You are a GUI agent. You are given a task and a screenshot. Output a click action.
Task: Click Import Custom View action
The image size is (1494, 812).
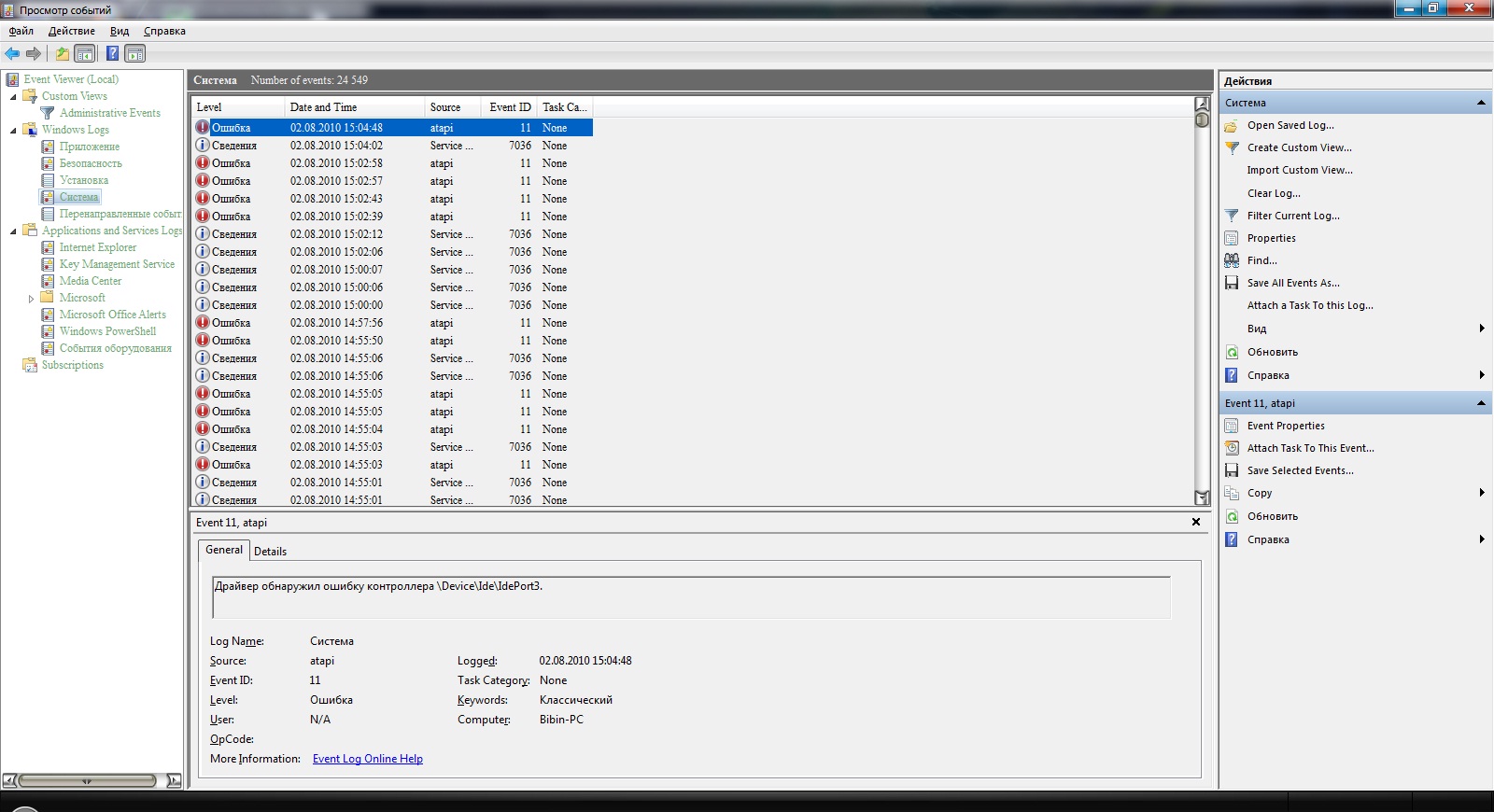point(1300,170)
